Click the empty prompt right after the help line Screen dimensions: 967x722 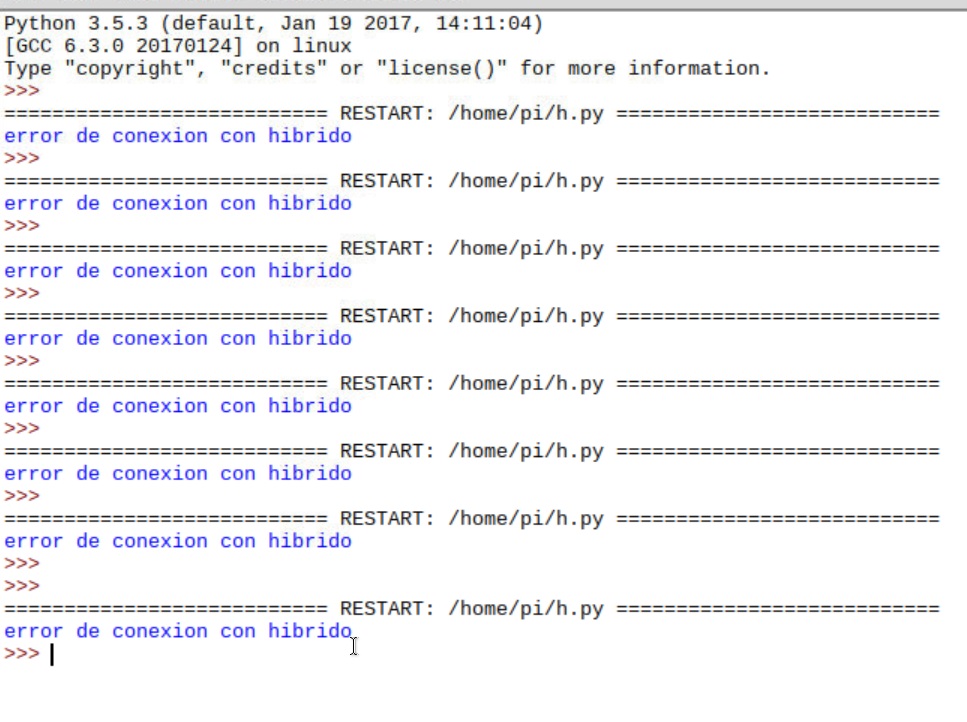pyautogui.click(x=22, y=91)
